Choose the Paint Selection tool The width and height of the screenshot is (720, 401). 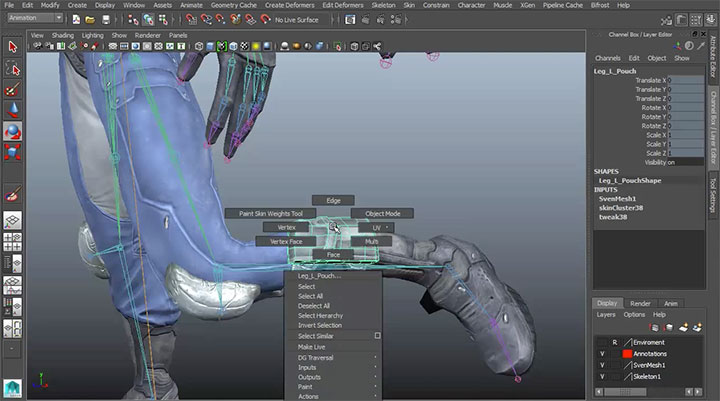pyautogui.click(x=12, y=90)
